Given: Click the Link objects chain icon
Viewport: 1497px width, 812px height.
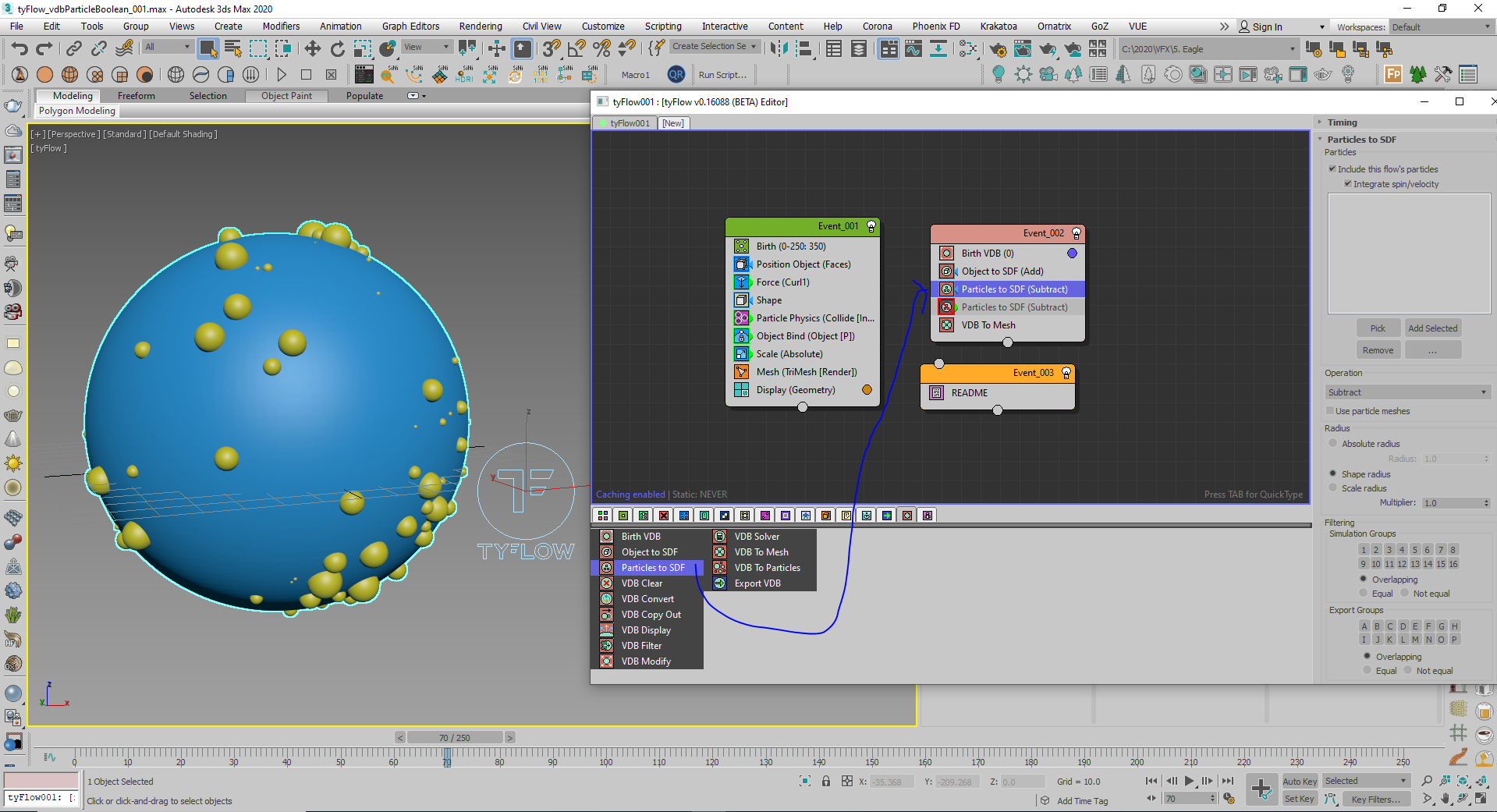Looking at the screenshot, I should coord(73,48).
